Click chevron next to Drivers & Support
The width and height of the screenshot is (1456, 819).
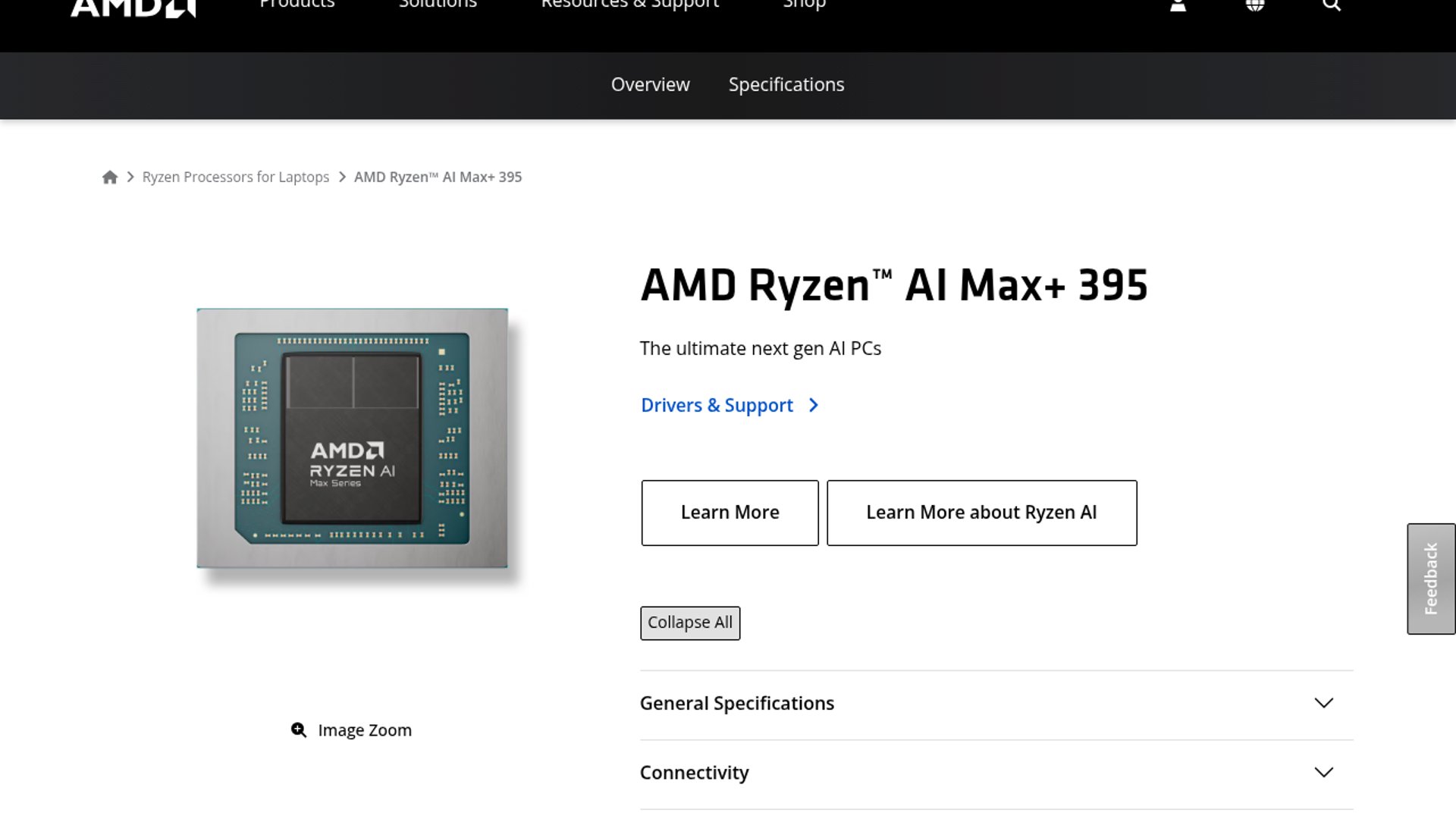tap(814, 406)
